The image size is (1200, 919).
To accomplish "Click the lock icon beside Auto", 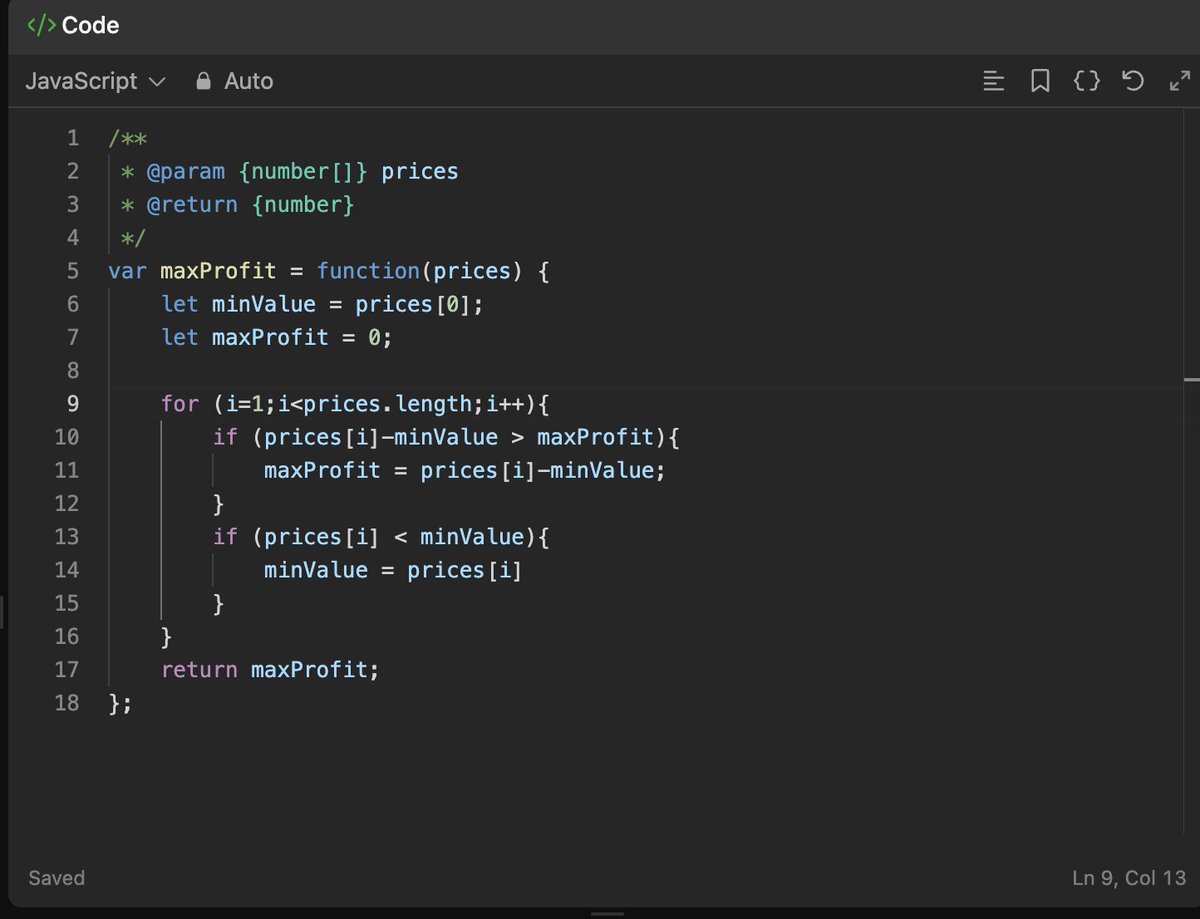I will click(203, 81).
